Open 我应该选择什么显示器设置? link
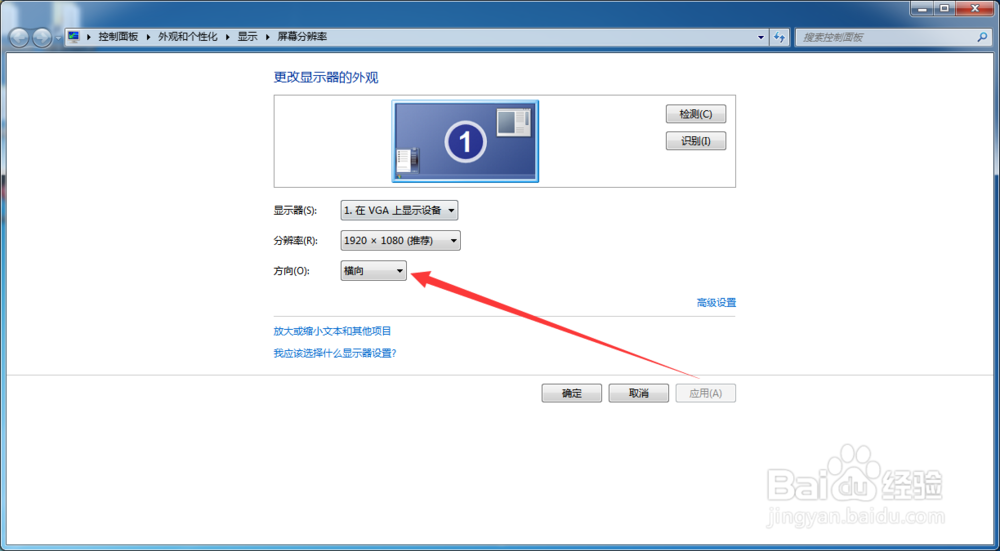The width and height of the screenshot is (1000, 551). [335, 353]
